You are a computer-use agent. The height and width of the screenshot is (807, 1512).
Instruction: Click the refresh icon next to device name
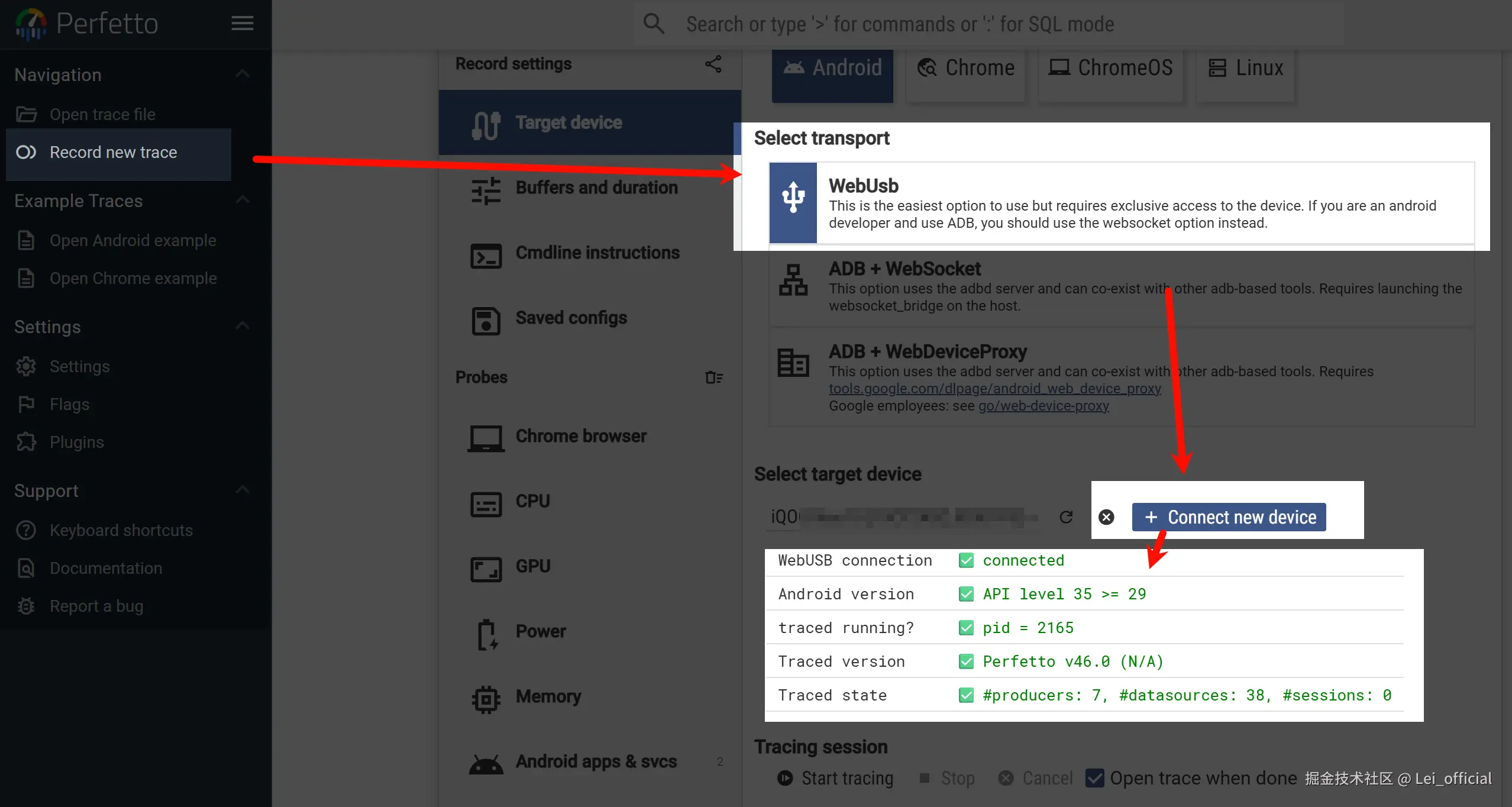click(1066, 517)
